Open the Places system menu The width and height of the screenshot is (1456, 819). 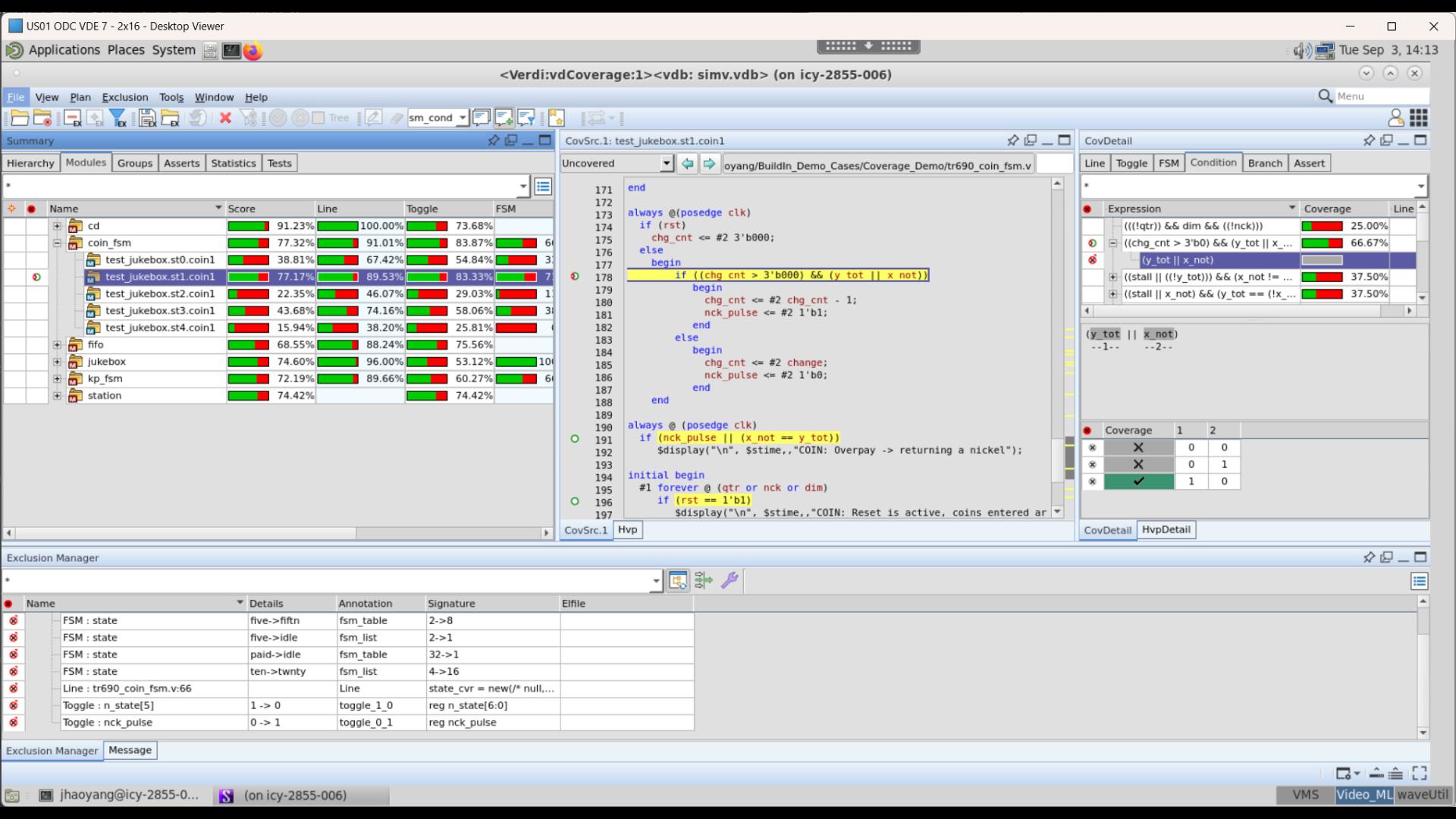(x=126, y=50)
